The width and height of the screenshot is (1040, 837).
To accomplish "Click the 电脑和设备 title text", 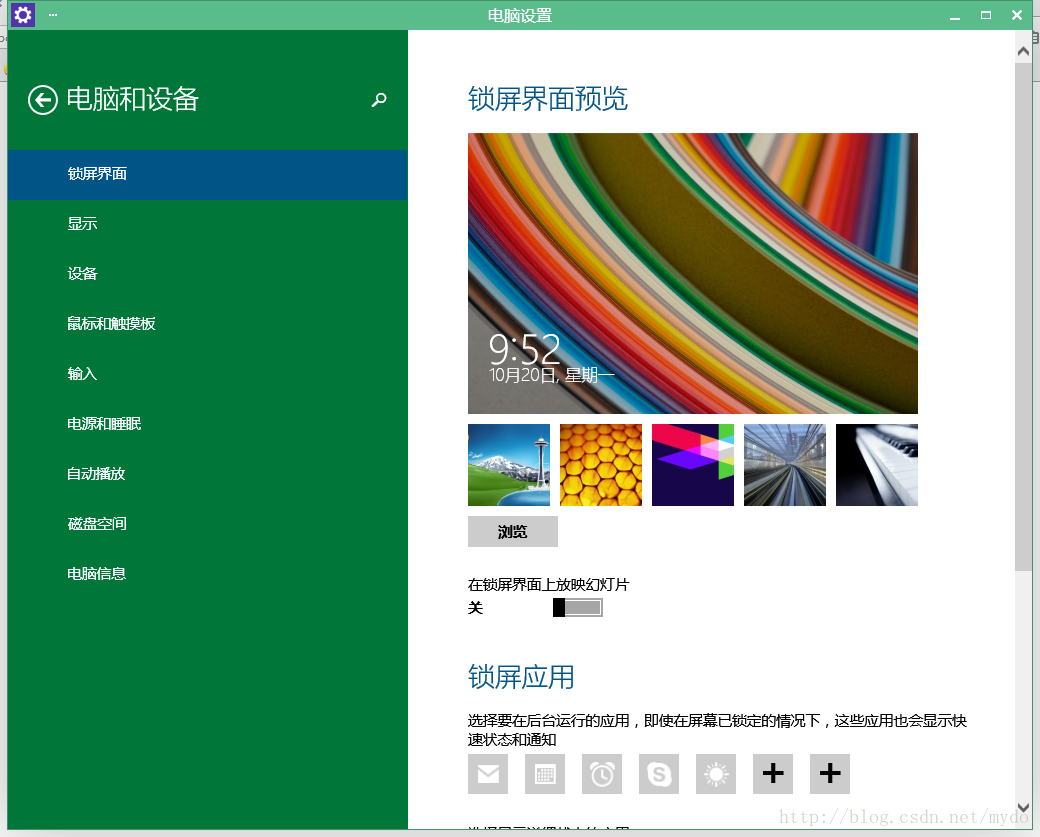I will pyautogui.click(x=133, y=99).
